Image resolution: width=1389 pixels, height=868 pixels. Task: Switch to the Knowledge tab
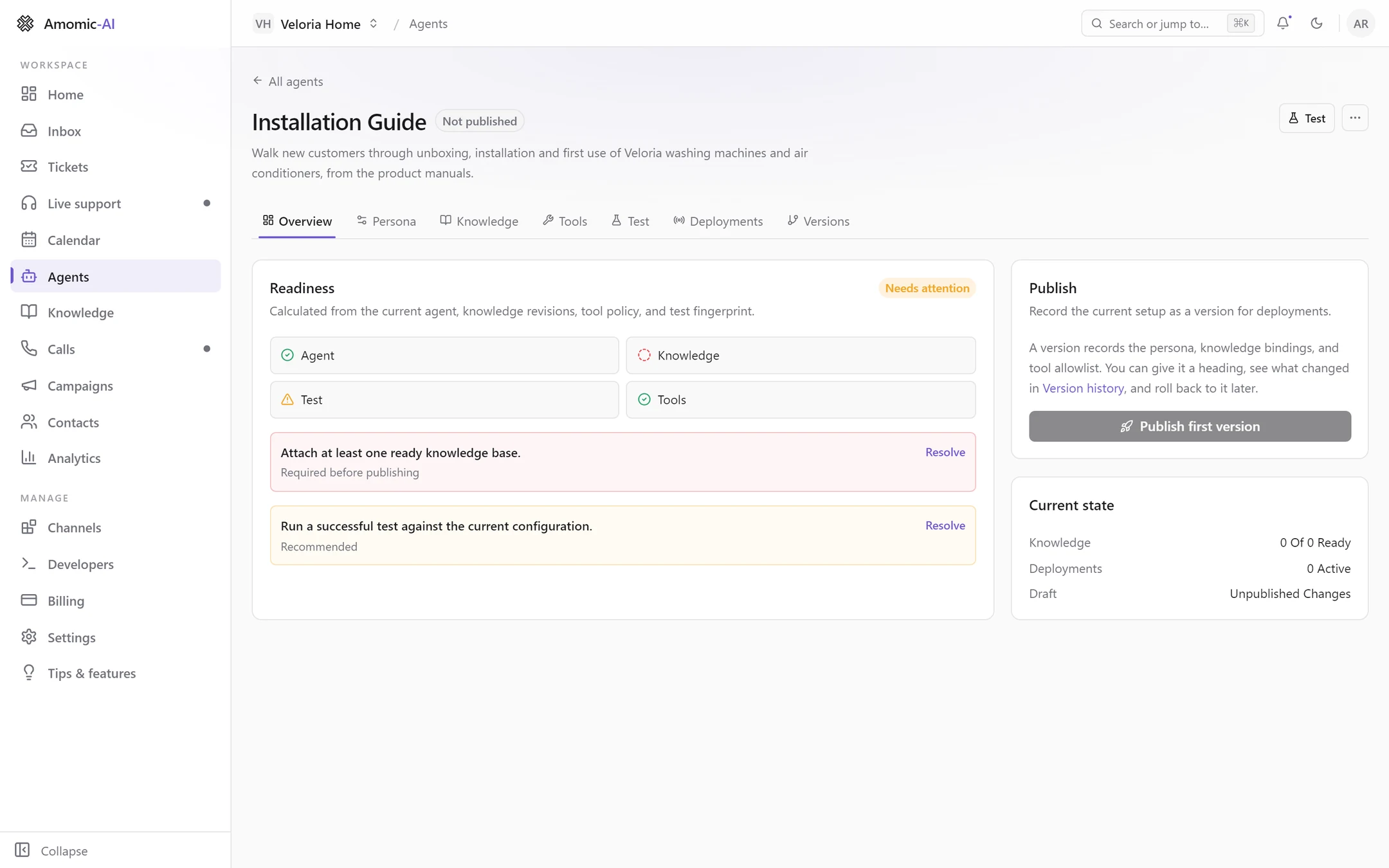[x=479, y=221]
